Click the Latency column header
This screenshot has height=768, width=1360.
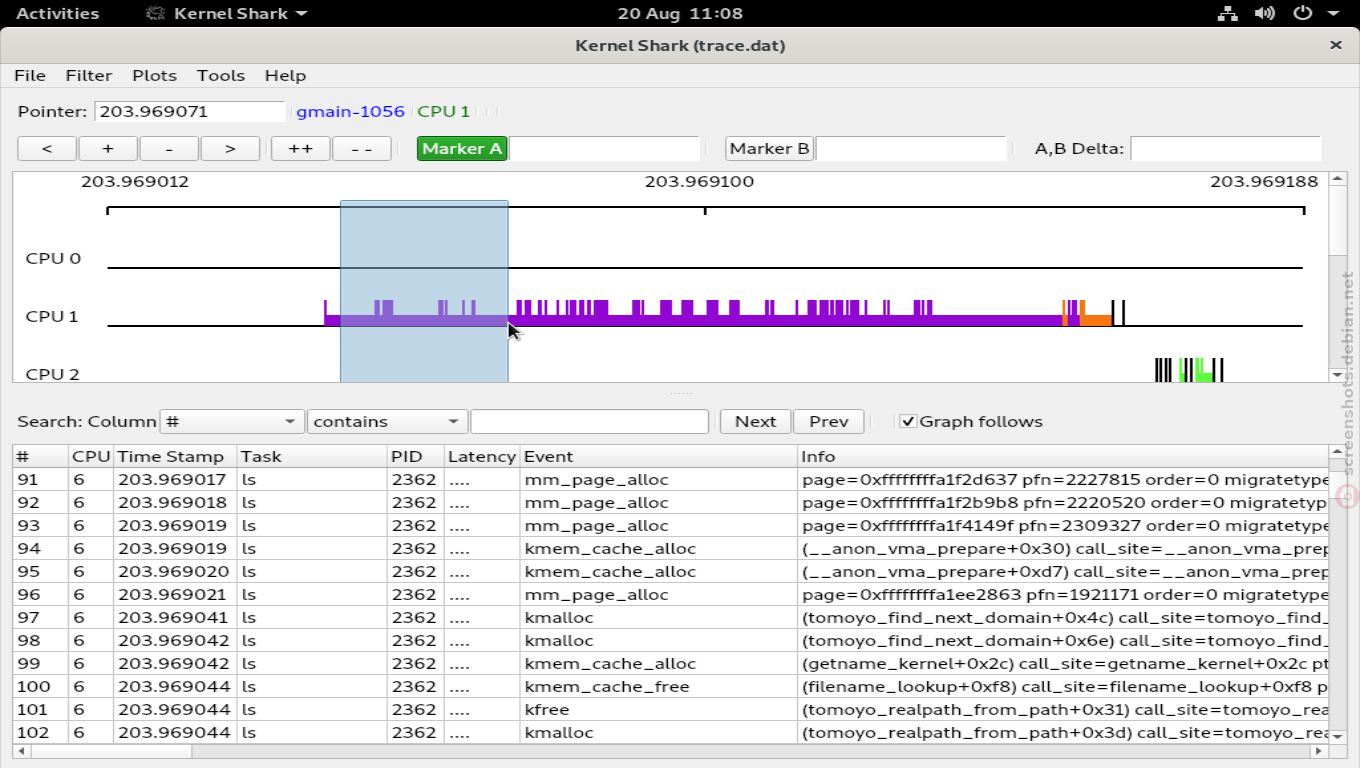click(482, 456)
